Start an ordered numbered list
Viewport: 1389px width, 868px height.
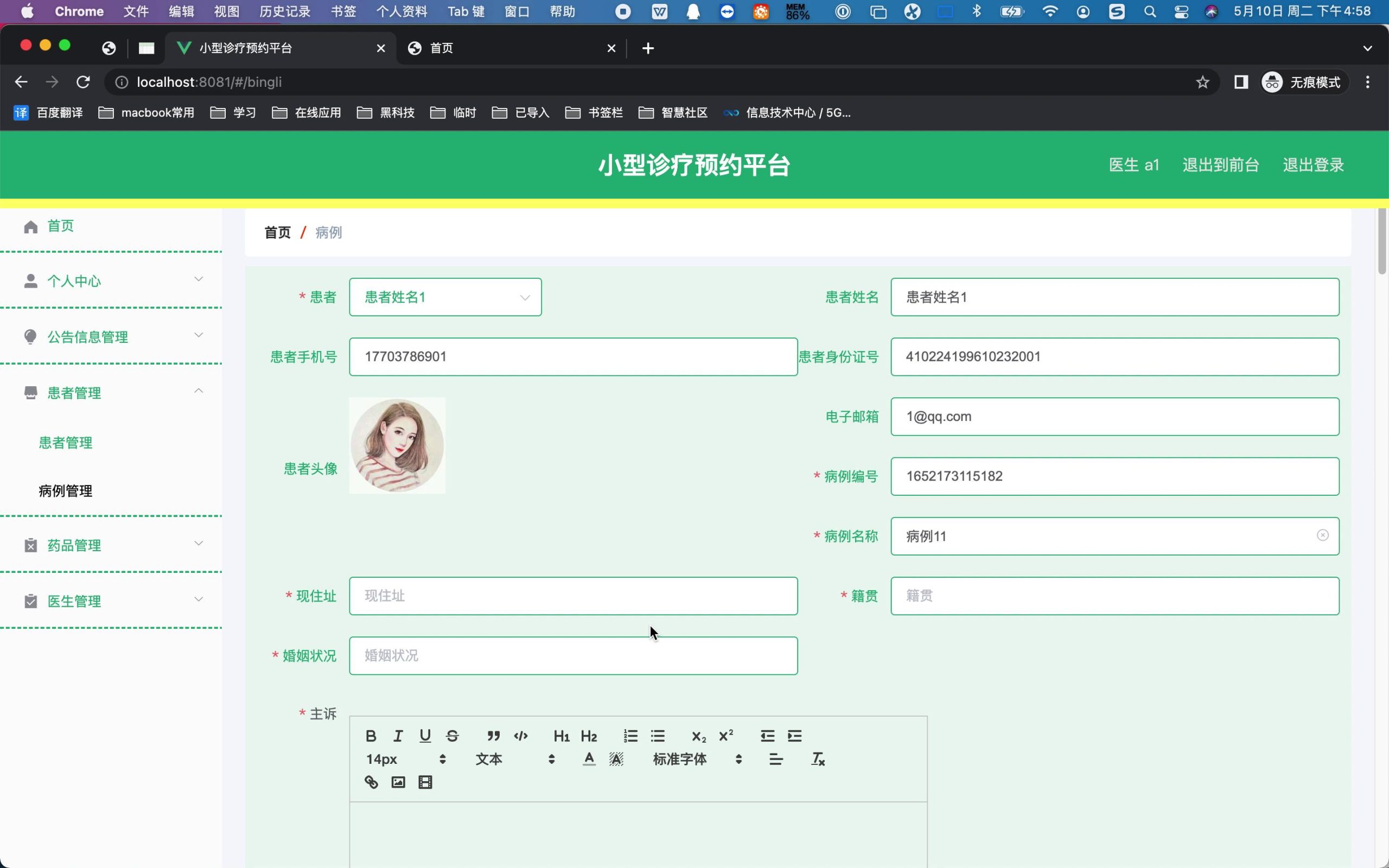[x=630, y=736]
